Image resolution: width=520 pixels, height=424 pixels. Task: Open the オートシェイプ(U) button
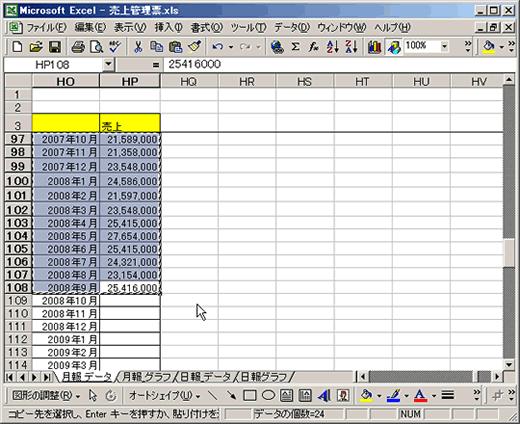click(x=164, y=396)
